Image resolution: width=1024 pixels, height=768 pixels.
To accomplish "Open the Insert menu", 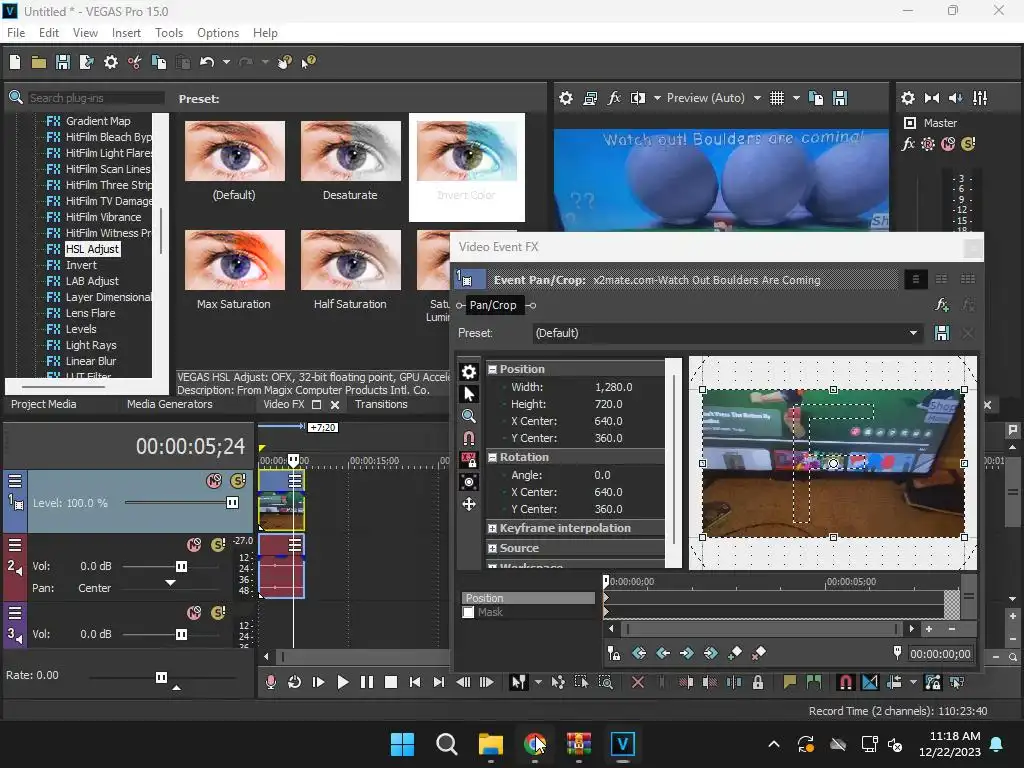I will pos(126,33).
